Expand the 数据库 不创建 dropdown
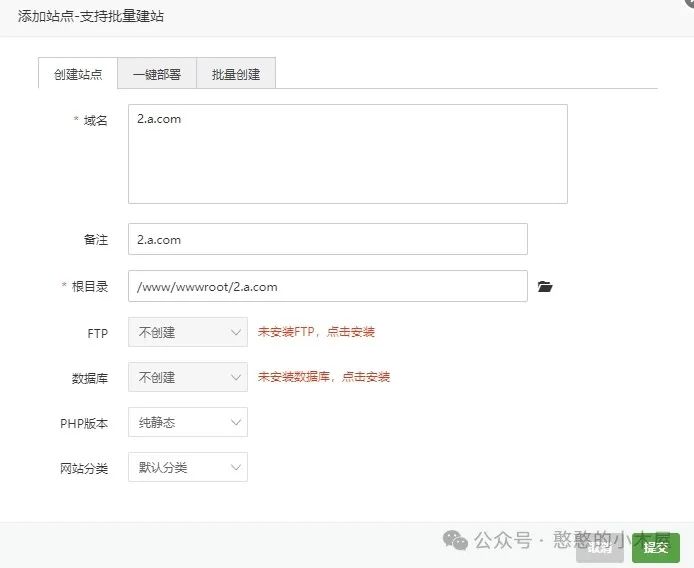The width and height of the screenshot is (694, 568). click(x=187, y=377)
